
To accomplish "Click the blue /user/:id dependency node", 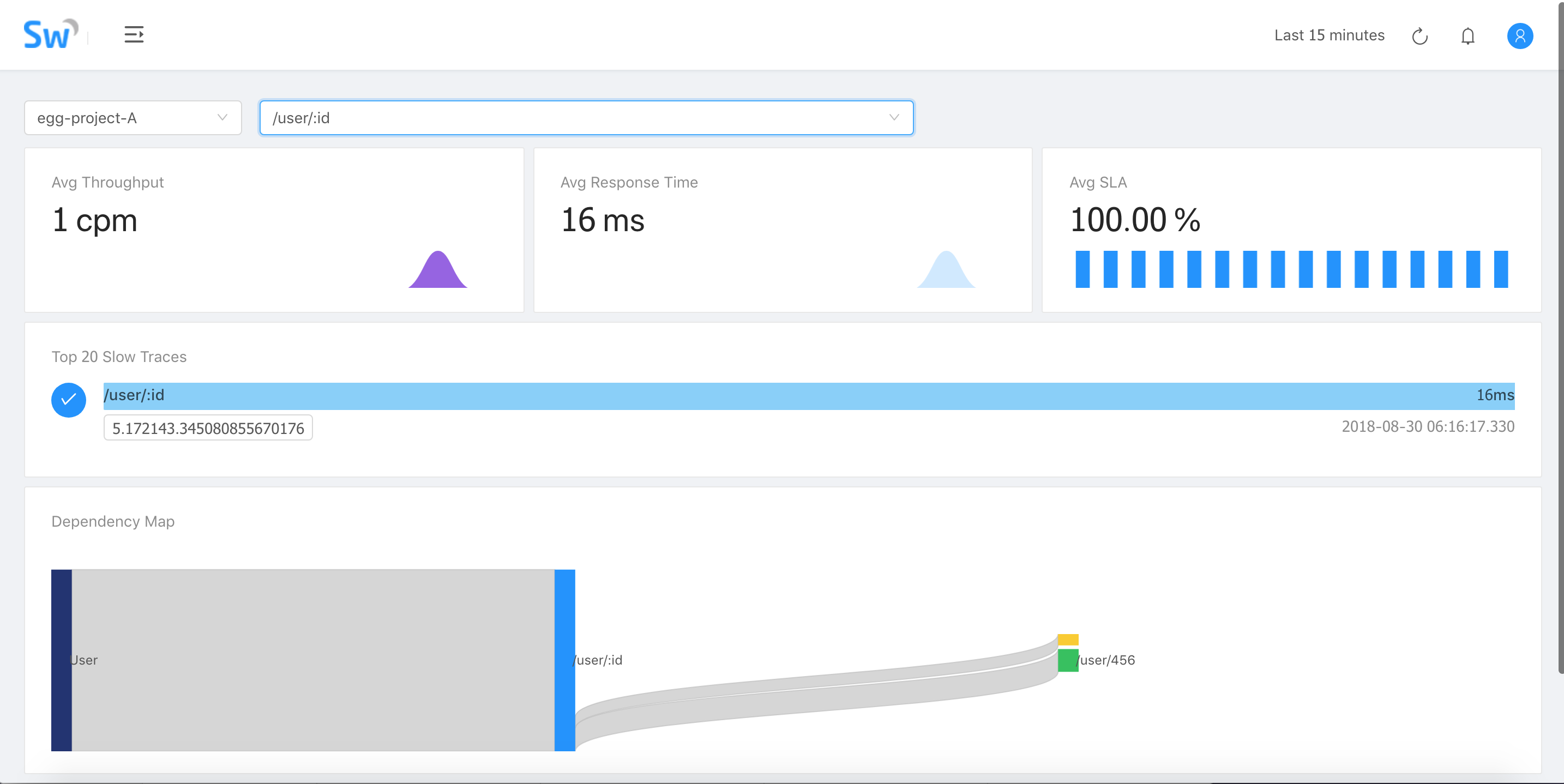I will [564, 660].
